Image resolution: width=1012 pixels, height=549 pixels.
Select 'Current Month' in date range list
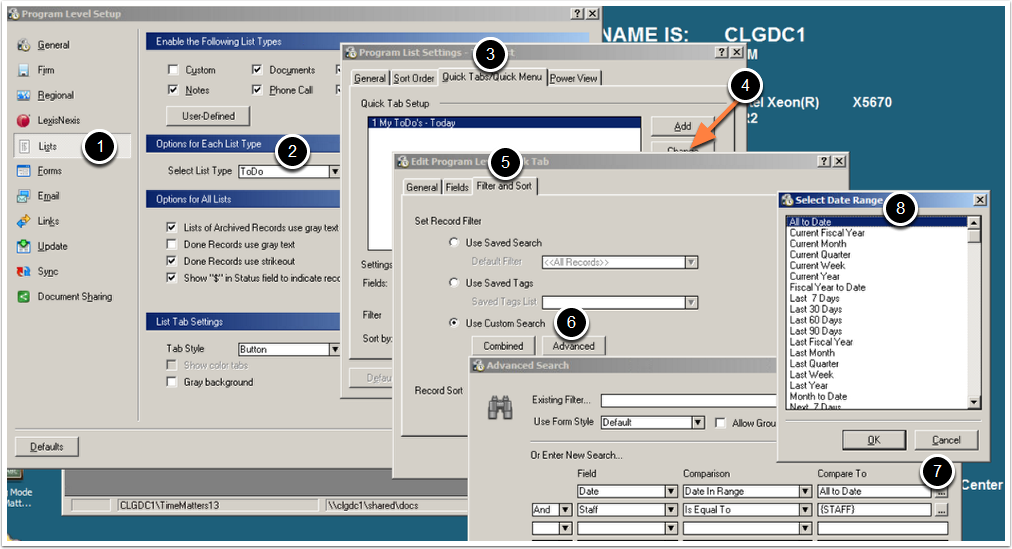point(818,244)
